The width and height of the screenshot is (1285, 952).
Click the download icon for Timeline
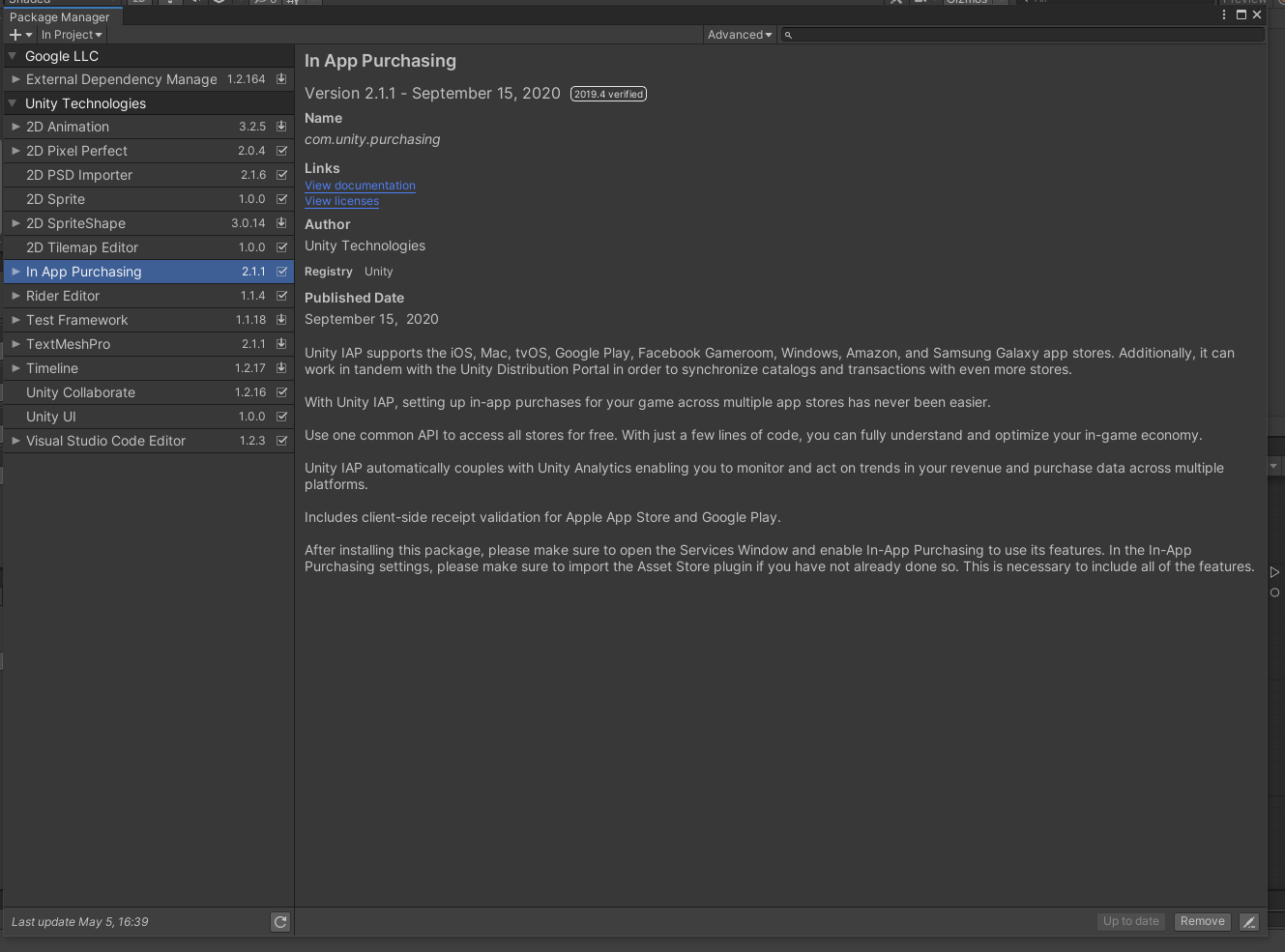coord(279,367)
